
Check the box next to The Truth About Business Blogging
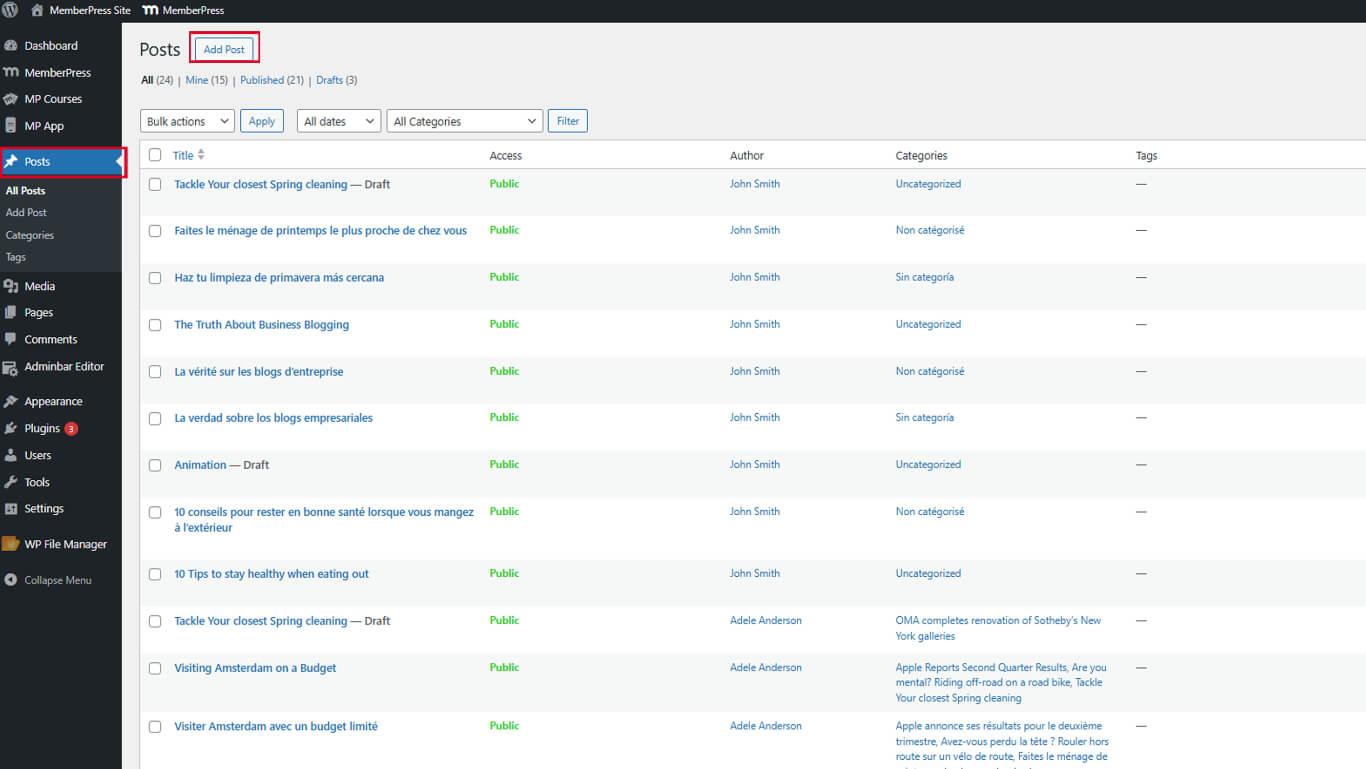click(154, 324)
